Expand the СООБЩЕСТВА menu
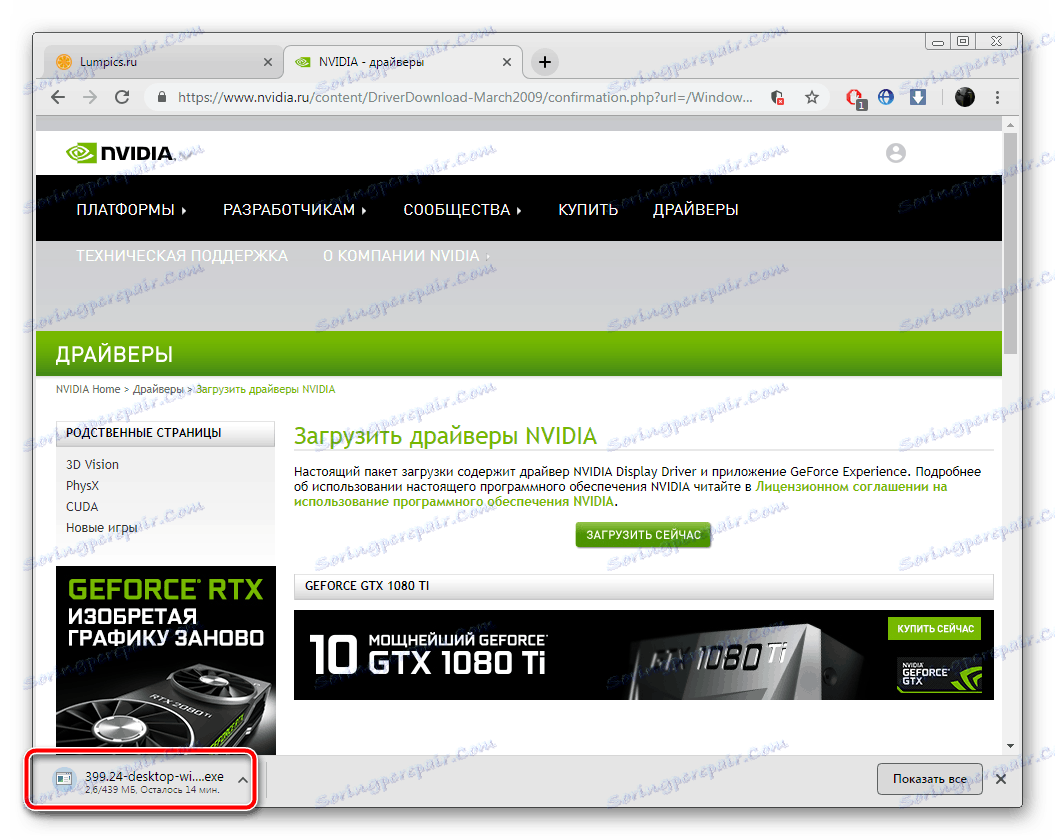 [462, 210]
